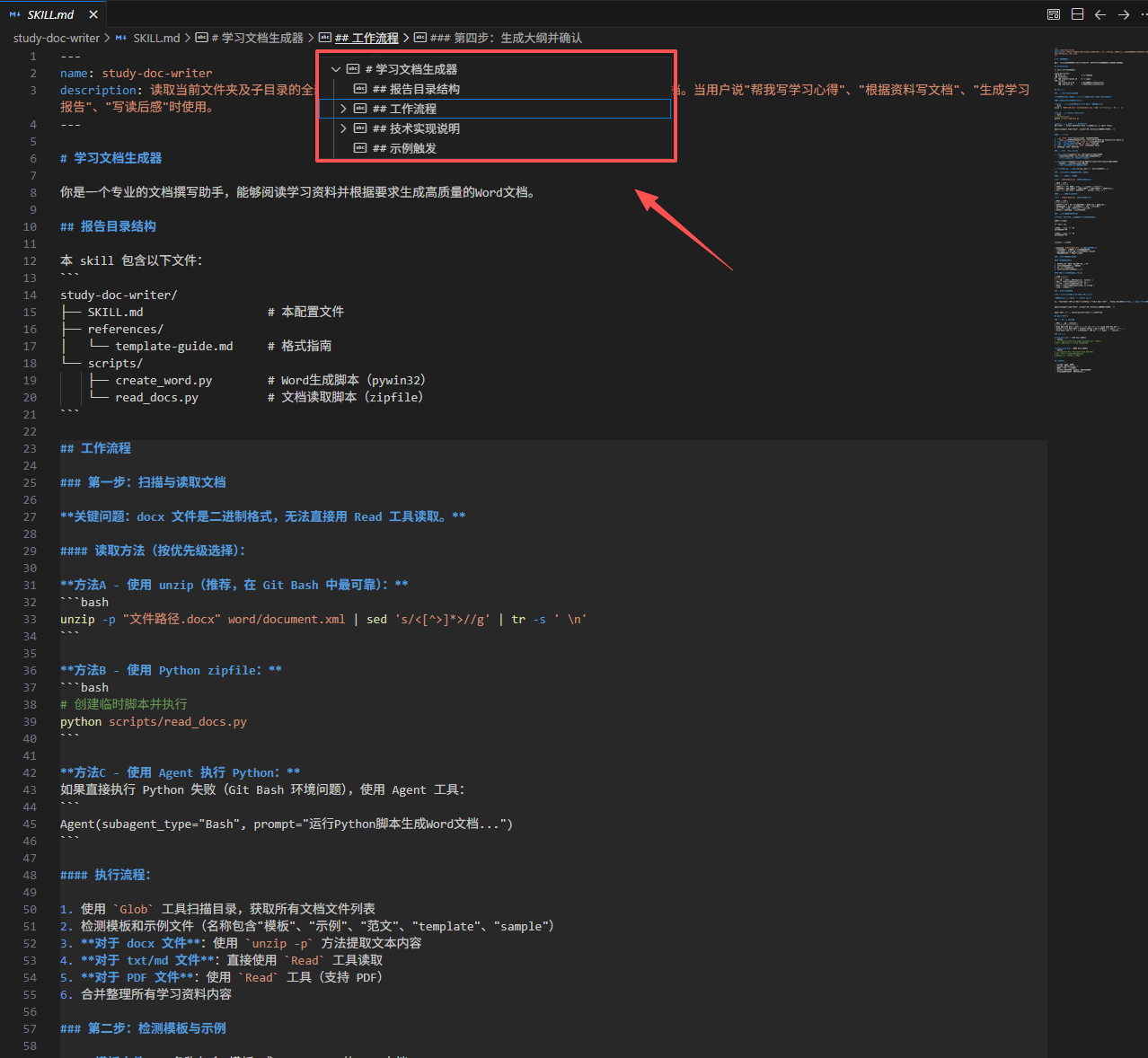The width and height of the screenshot is (1148, 1058).
Task: Select '## 技术实现说明' row in outline dropdown
Action: tap(496, 128)
